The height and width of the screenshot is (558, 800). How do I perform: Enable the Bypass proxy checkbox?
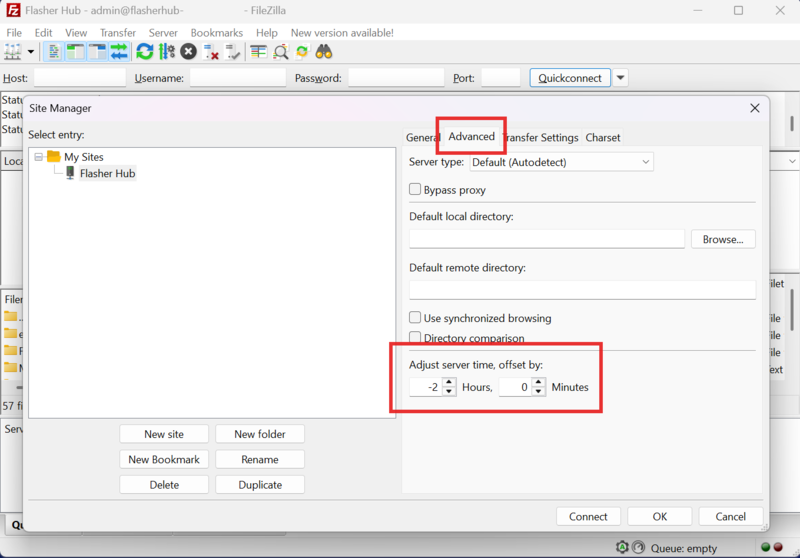(x=415, y=190)
